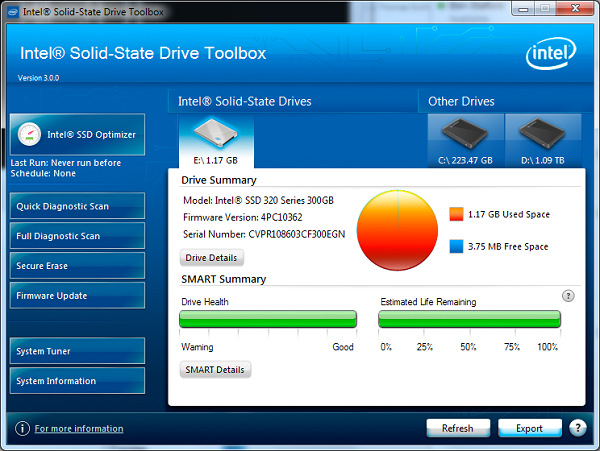Click the orange Used Space swatch

[457, 214]
